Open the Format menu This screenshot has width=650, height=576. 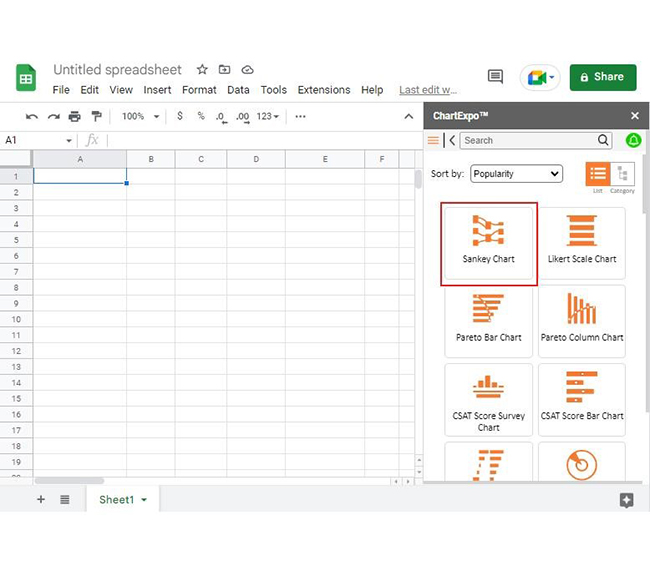(199, 90)
